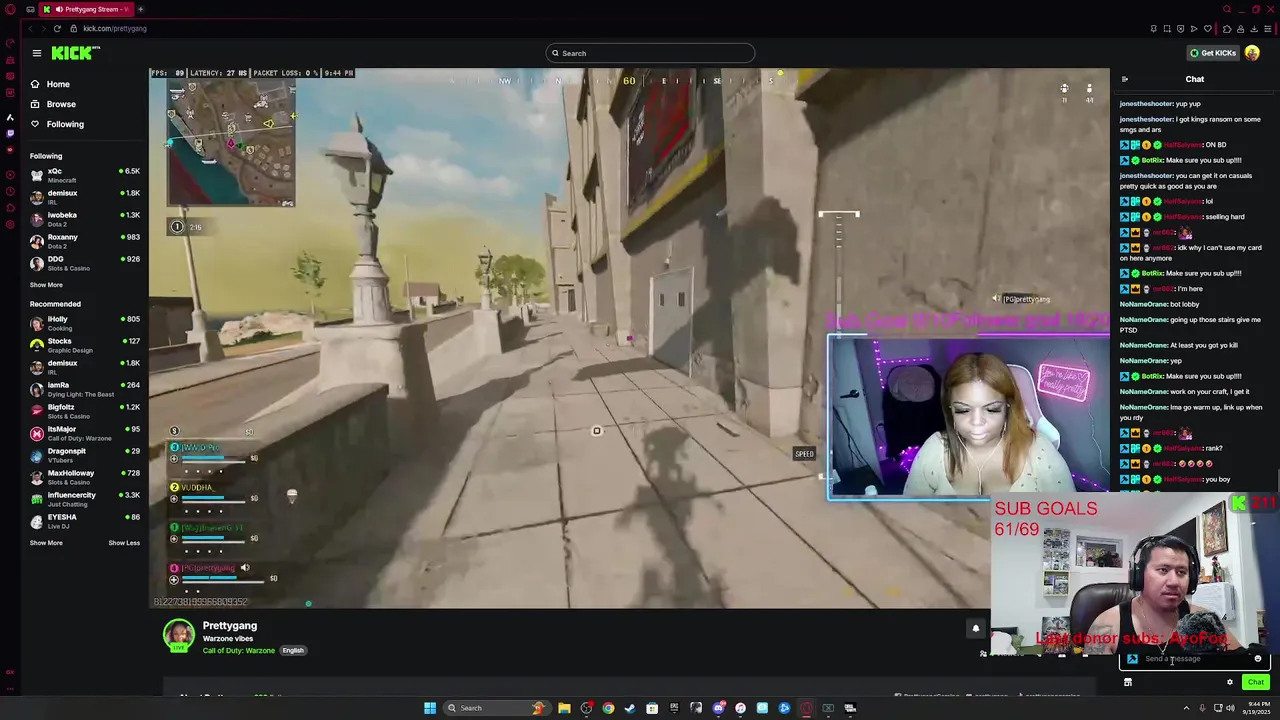1280x720 pixels.
Task: Open recommended channel iHolly
Action: click(85, 323)
